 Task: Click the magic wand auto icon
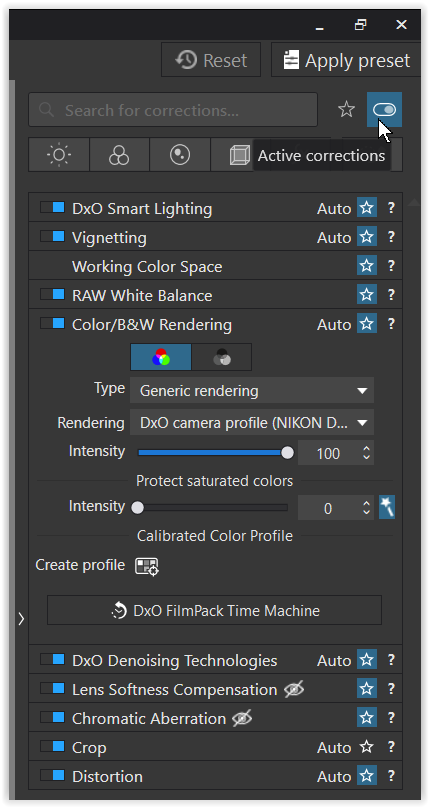point(387,508)
